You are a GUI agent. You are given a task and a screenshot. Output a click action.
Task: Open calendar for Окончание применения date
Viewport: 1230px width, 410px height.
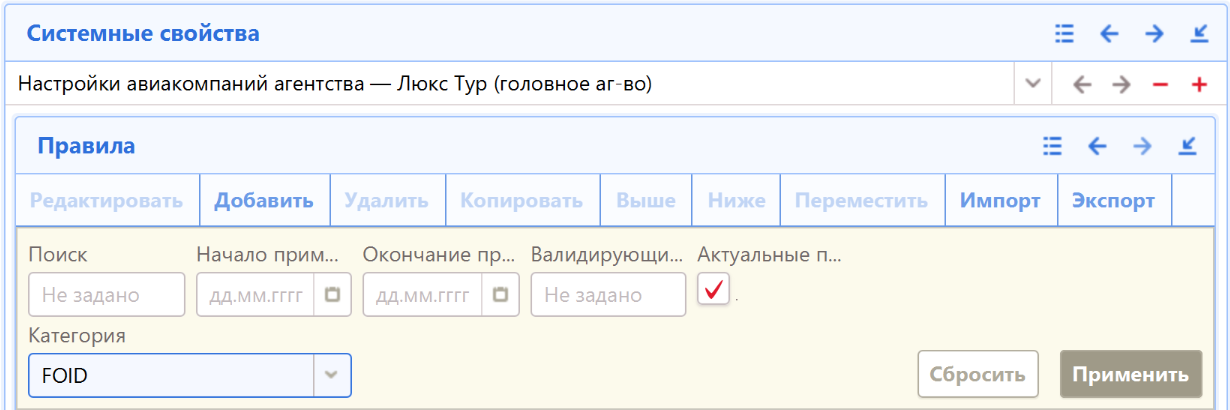coord(501,295)
